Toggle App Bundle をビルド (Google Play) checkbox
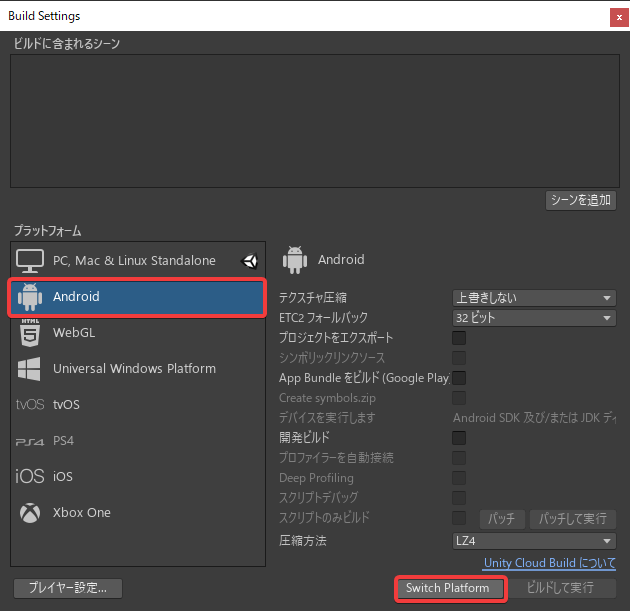 pyautogui.click(x=459, y=378)
